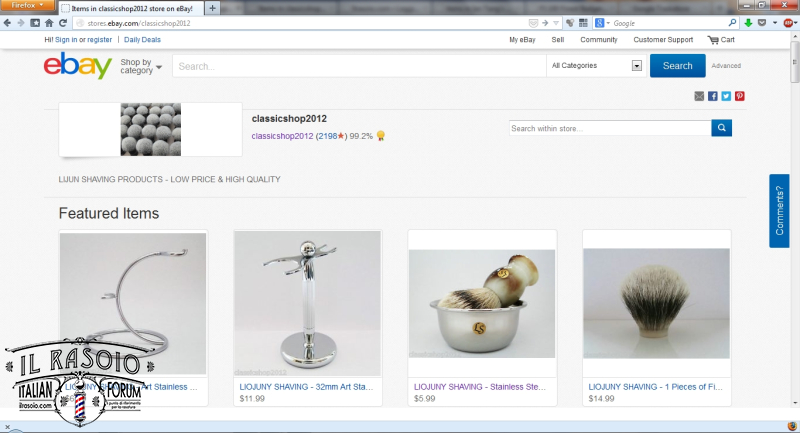
Task: Click the blue Search button
Action: 678,66
